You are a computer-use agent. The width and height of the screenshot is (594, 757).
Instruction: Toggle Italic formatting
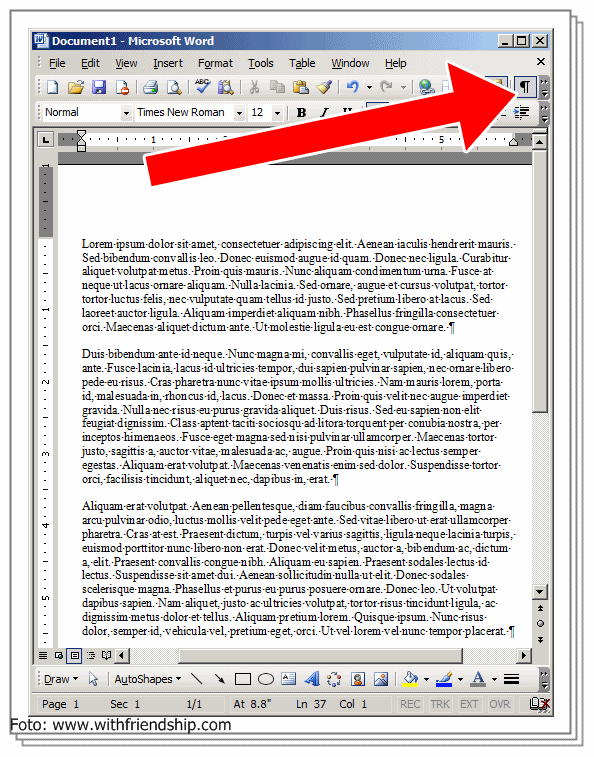click(x=325, y=112)
